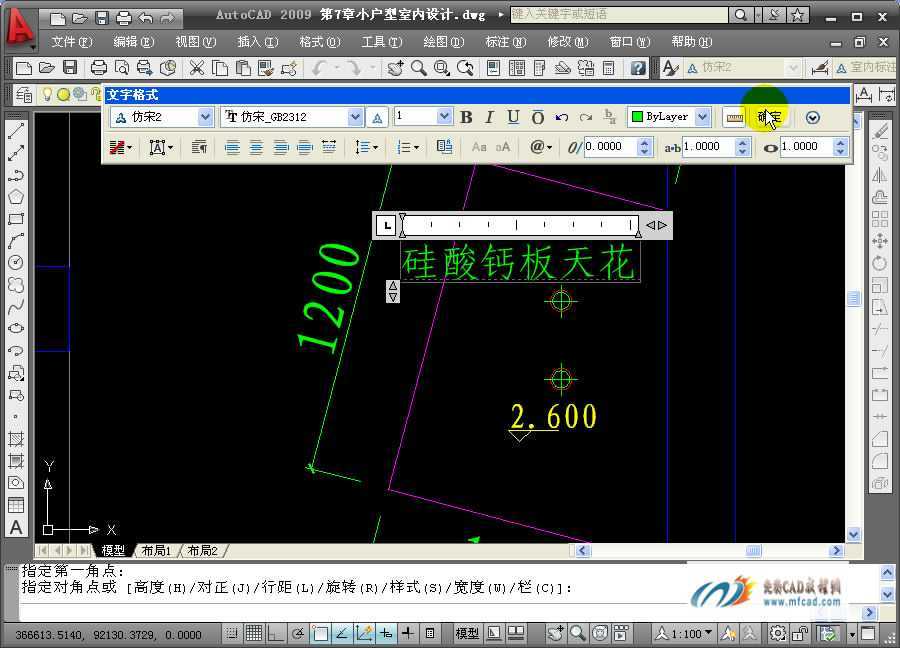The width and height of the screenshot is (900, 648).
Task: Click the Stack fraction icon
Action: point(610,117)
